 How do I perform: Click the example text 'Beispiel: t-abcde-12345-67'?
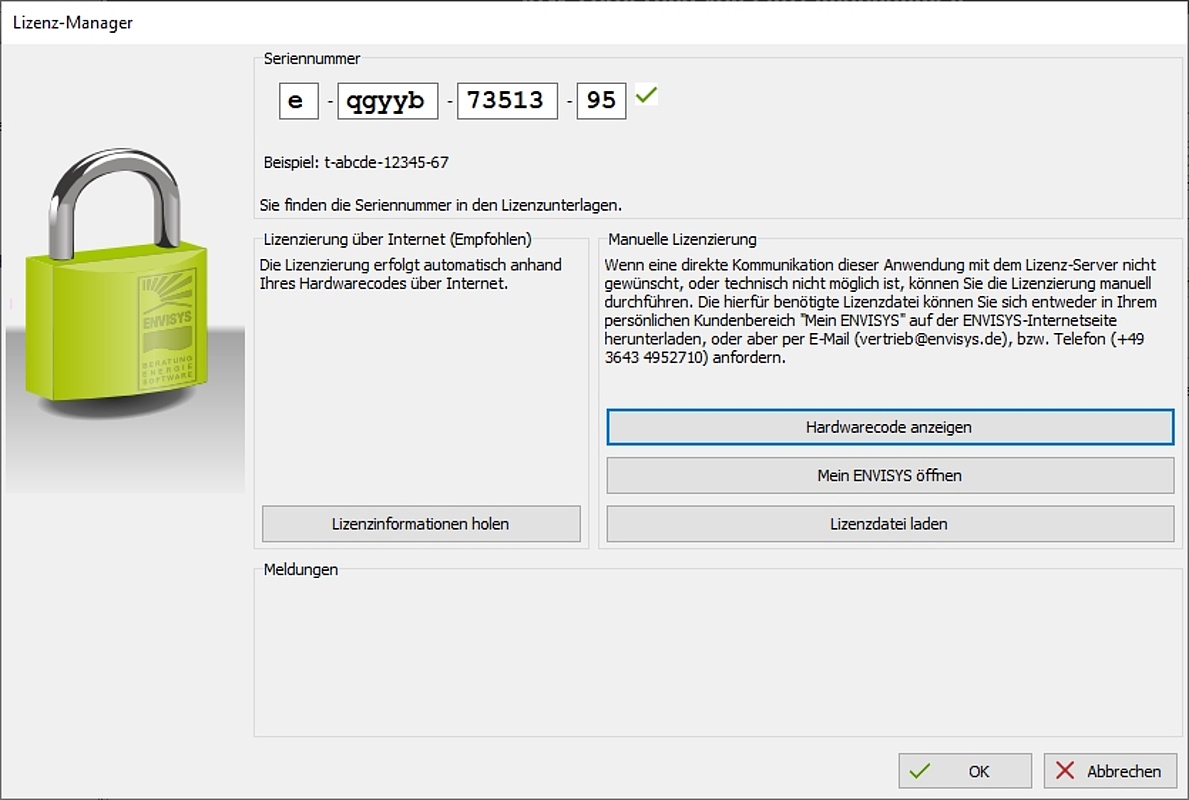click(x=356, y=162)
